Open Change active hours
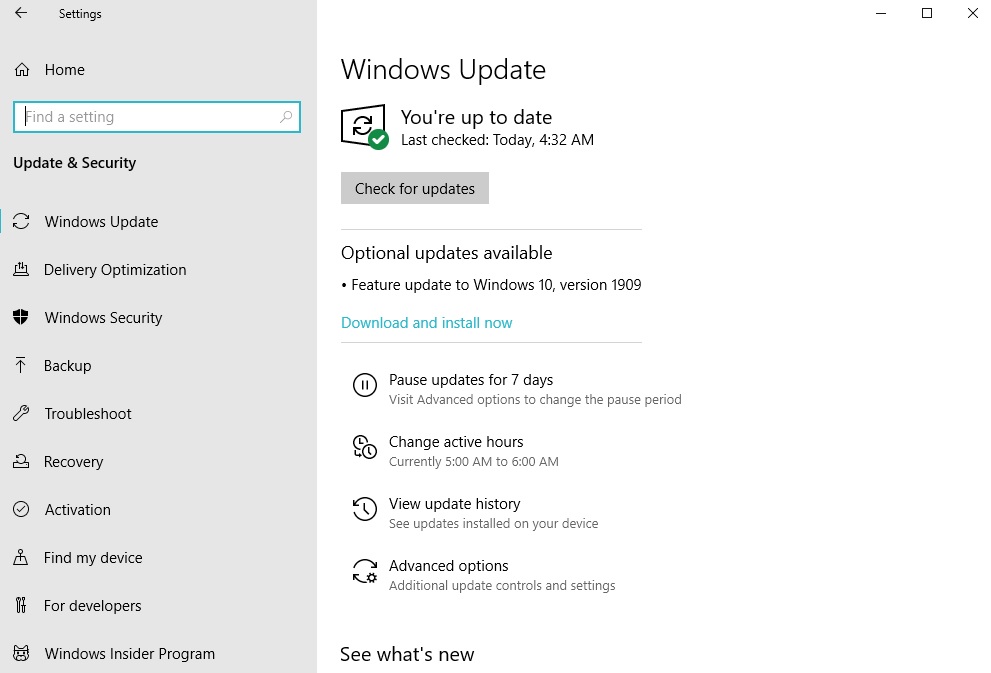991x673 pixels. (x=456, y=442)
